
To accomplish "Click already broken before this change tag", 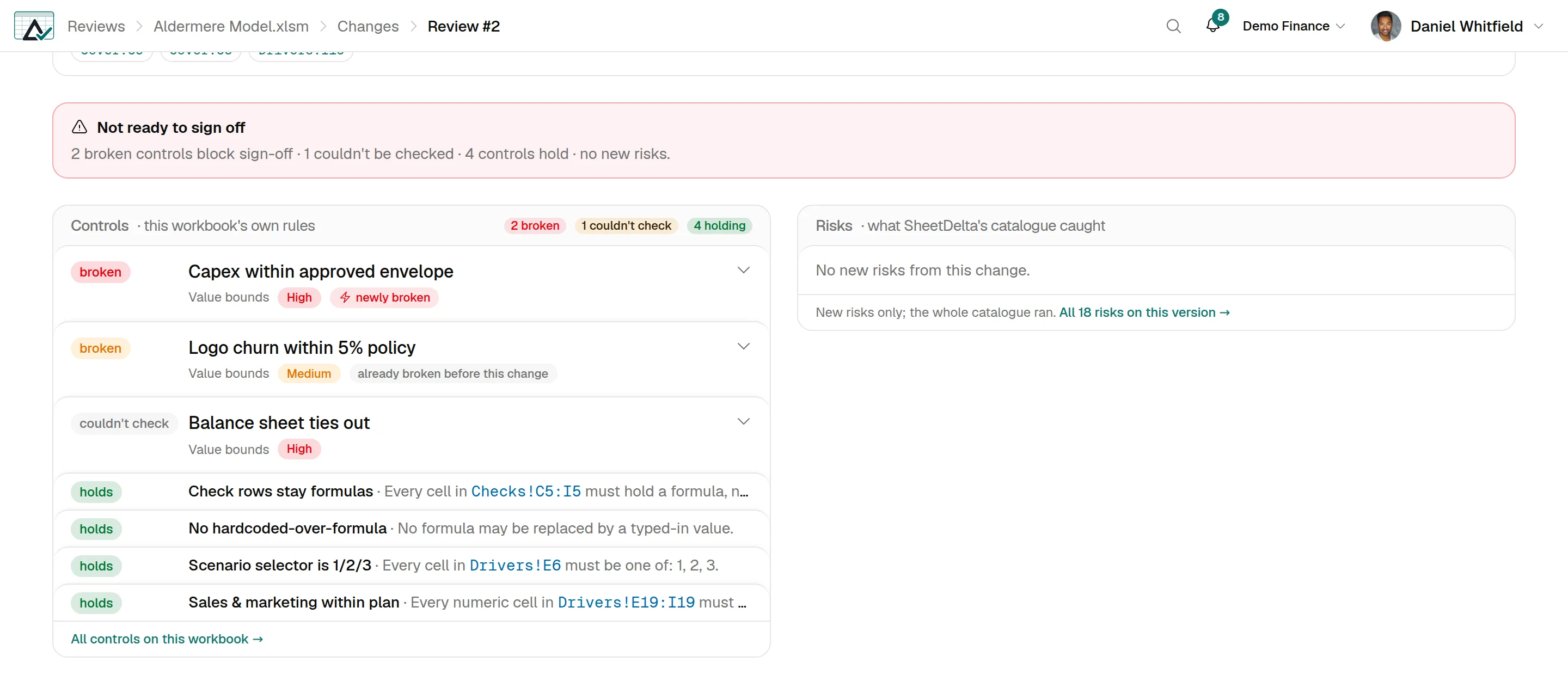I will click(452, 374).
